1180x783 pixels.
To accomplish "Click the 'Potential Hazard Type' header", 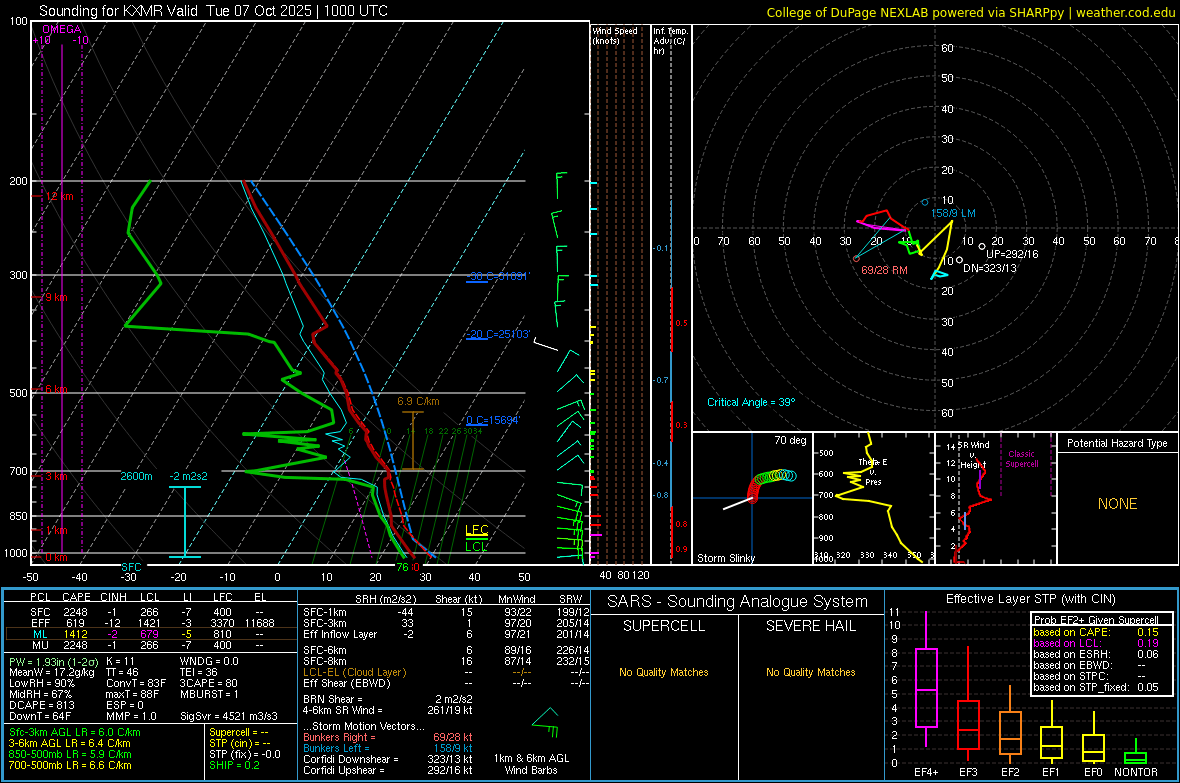I will pyautogui.click(x=1117, y=443).
